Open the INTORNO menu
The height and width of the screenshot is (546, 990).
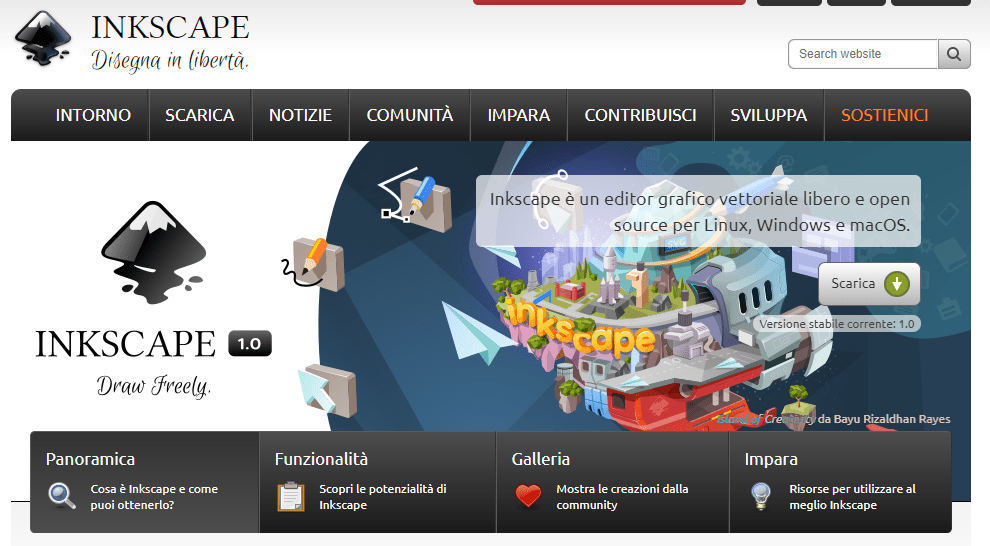(x=93, y=115)
